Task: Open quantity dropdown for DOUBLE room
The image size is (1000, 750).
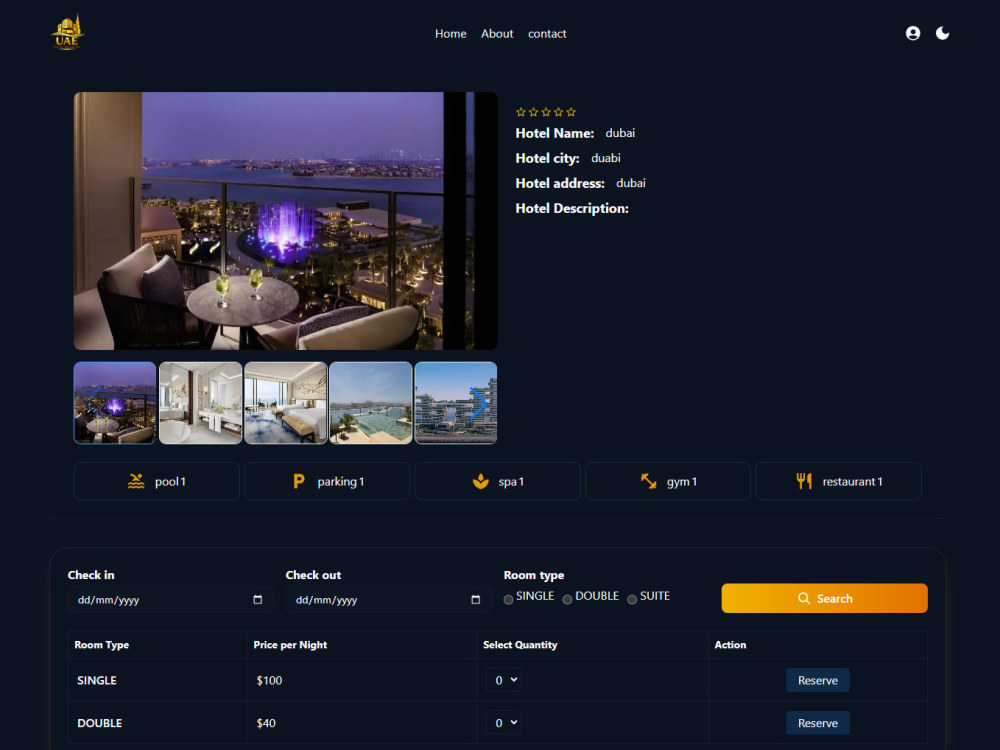Action: [504, 723]
